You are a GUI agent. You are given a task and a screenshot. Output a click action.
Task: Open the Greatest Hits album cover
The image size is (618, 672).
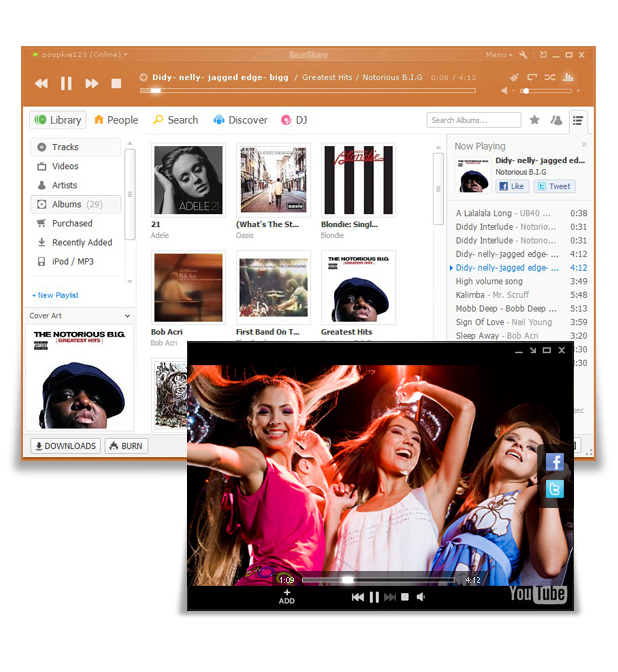pos(358,288)
